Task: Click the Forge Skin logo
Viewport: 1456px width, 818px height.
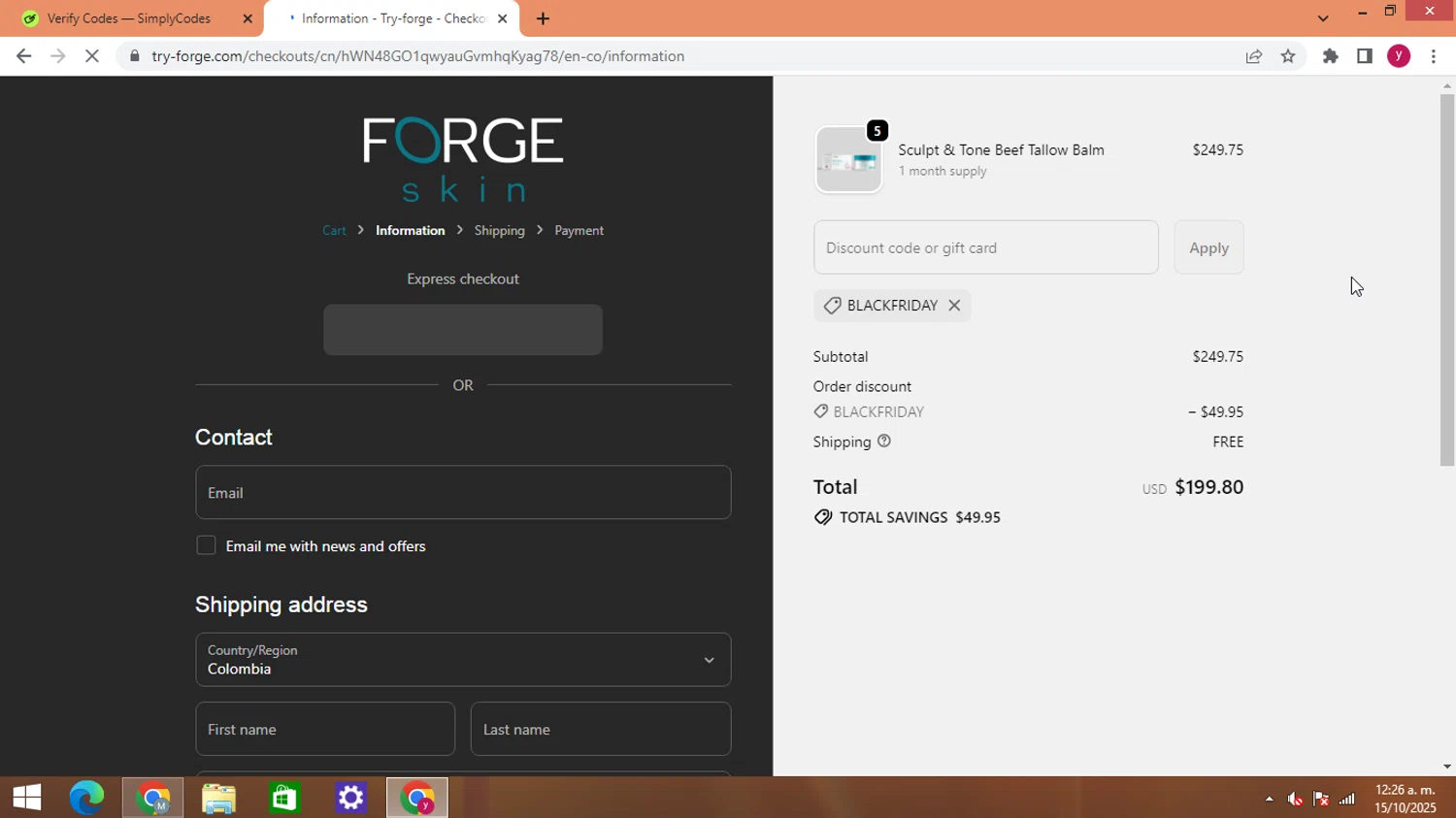Action: [x=463, y=159]
